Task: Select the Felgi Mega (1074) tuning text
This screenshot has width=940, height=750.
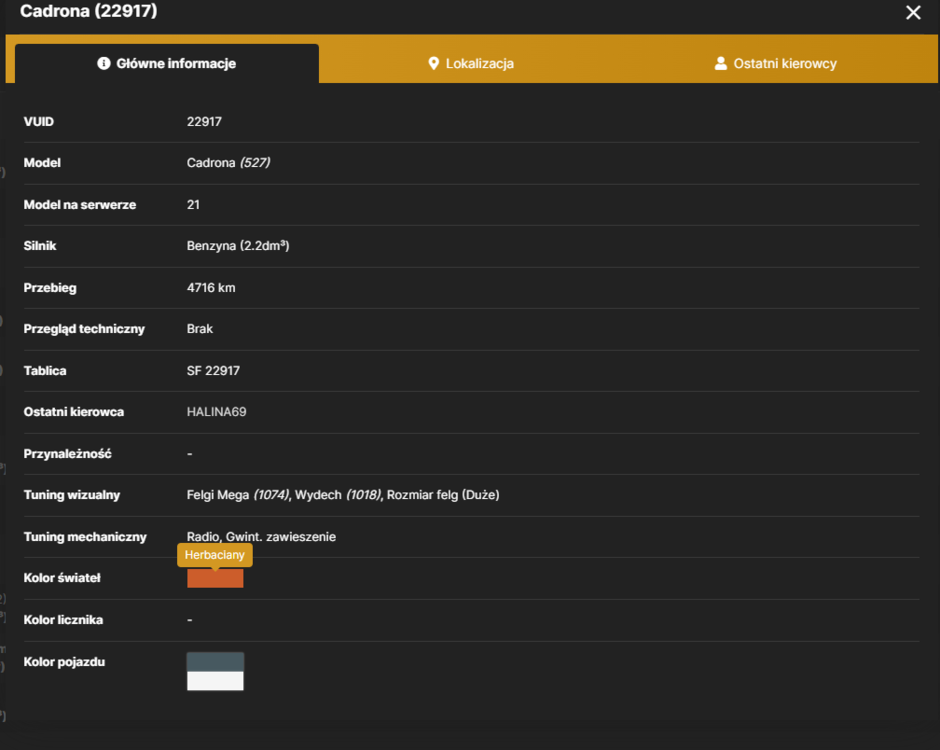Action: [x=238, y=495]
